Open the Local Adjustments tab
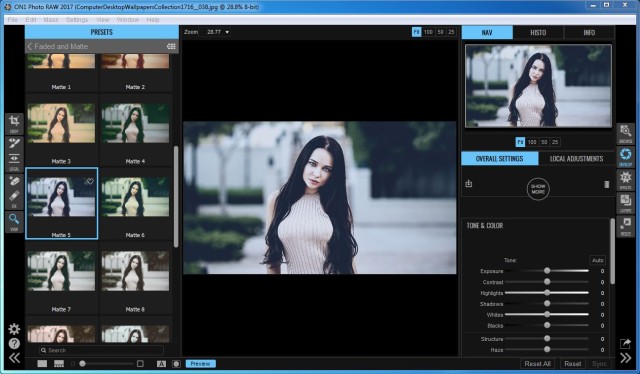This screenshot has height=374, width=640. point(576,158)
